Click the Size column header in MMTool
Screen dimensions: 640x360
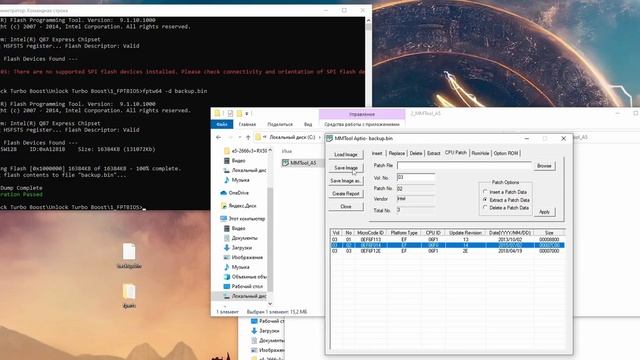[x=549, y=233]
